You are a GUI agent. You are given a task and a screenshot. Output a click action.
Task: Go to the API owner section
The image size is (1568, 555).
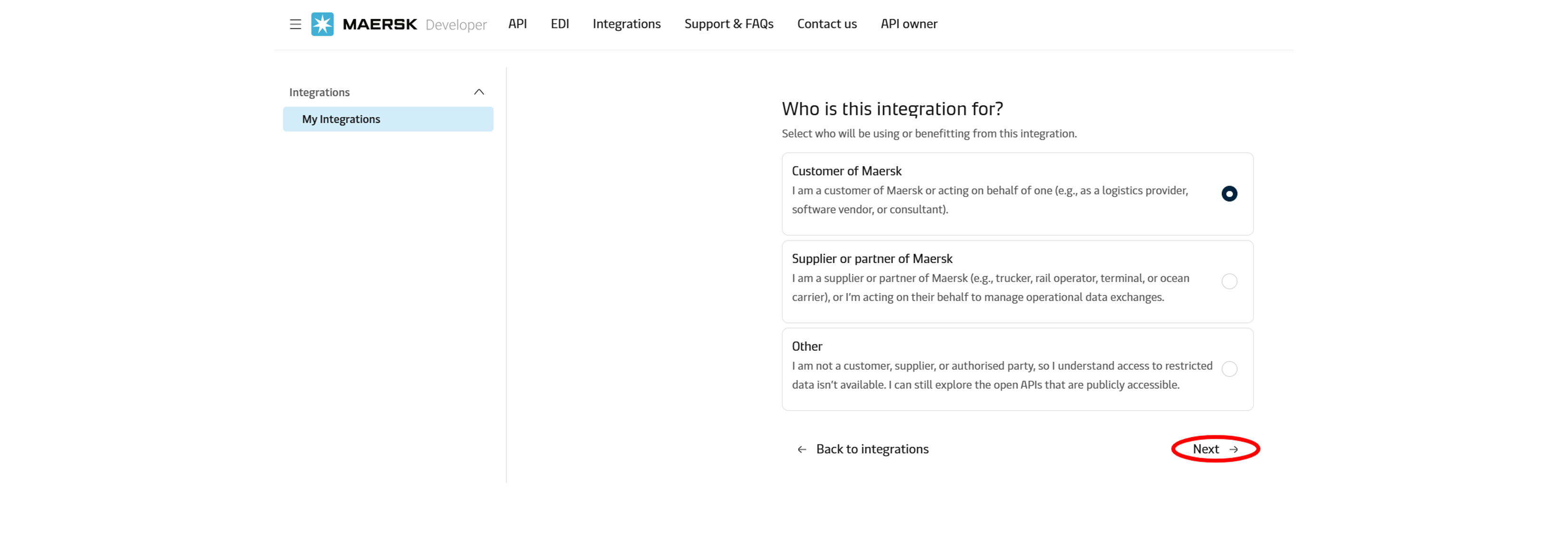(909, 24)
